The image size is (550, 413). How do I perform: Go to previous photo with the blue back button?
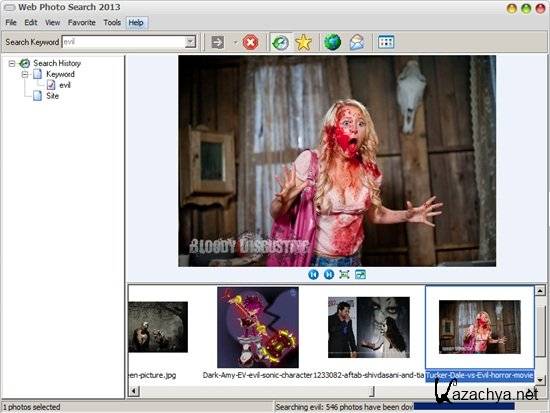point(313,274)
